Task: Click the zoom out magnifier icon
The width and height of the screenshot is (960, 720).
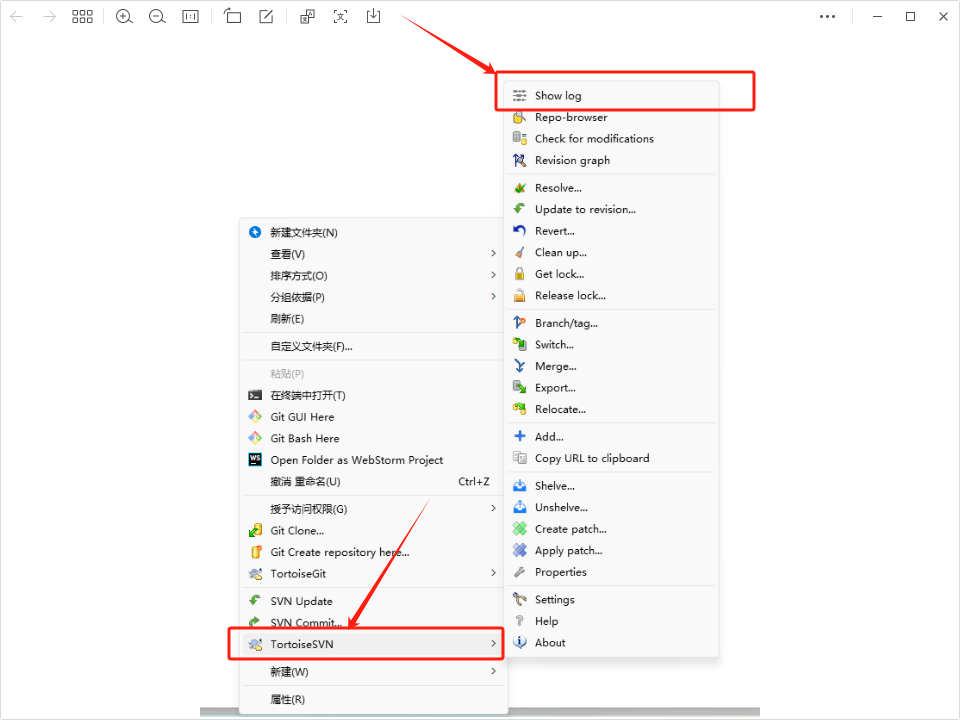Action: (x=157, y=17)
